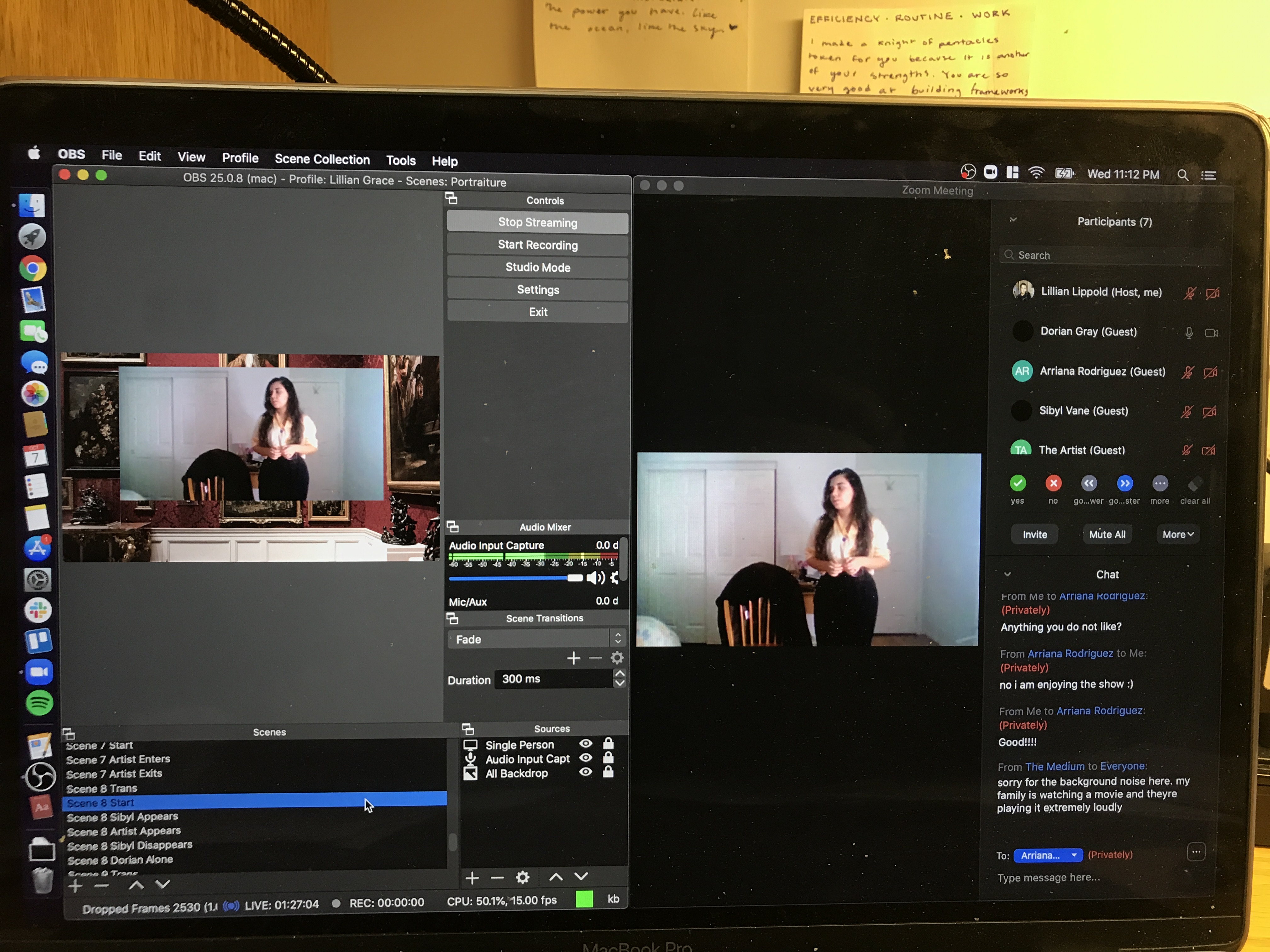This screenshot has width=1270, height=952.
Task: Adjust the Audio Input Capture volume slider
Action: tap(516, 578)
